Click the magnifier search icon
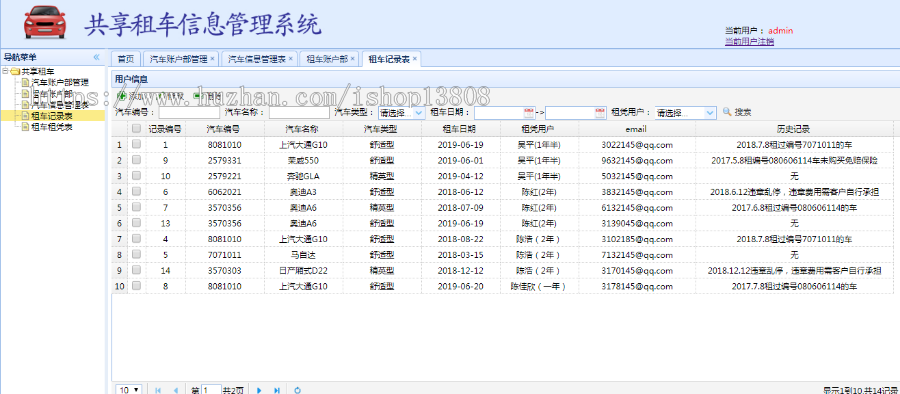900x394 pixels. 727,112
